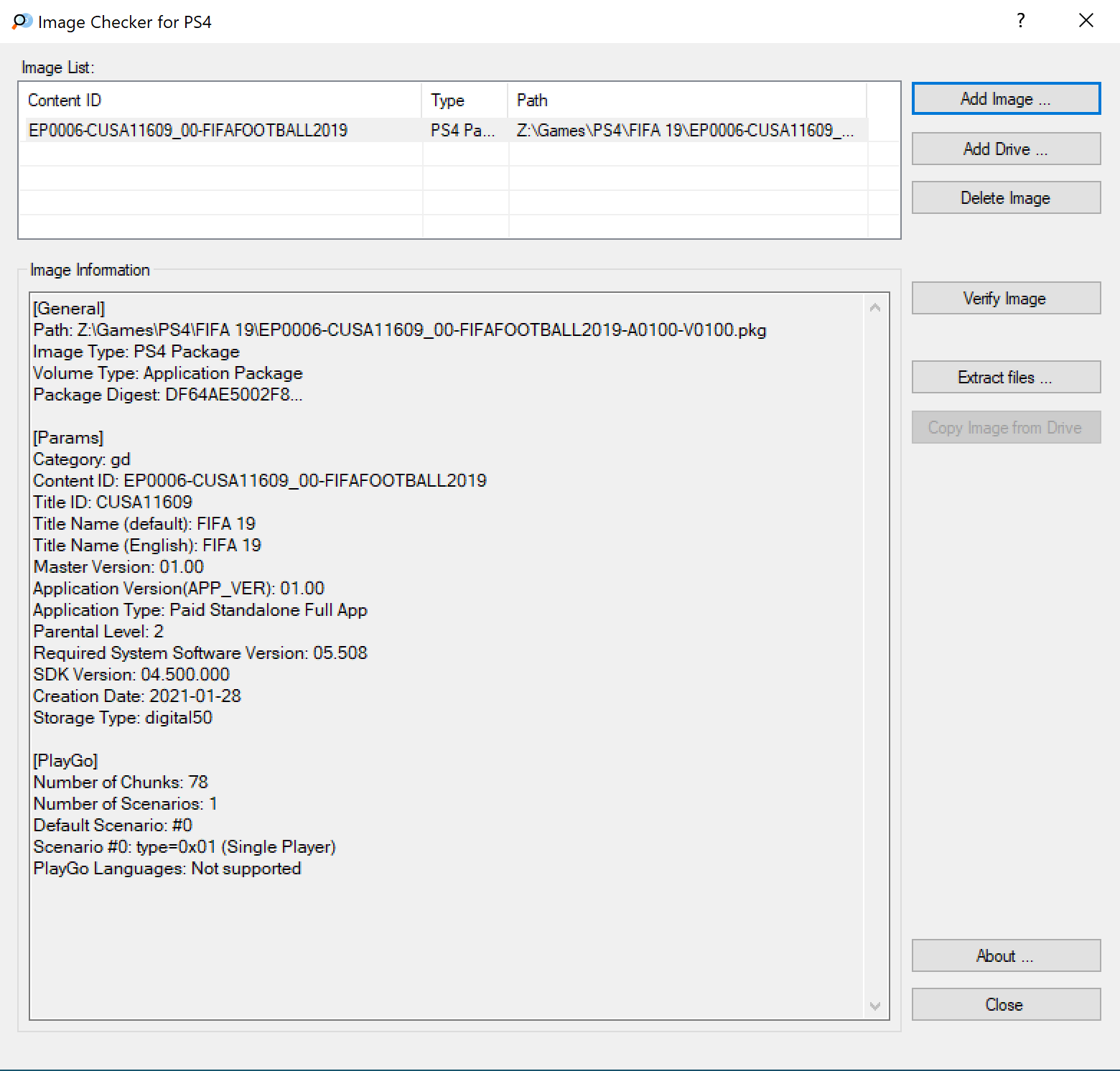Screen dimensions: 1120x1071
Task: Click 'Application Version(APP_VER): 01.00' line
Action: point(179,589)
